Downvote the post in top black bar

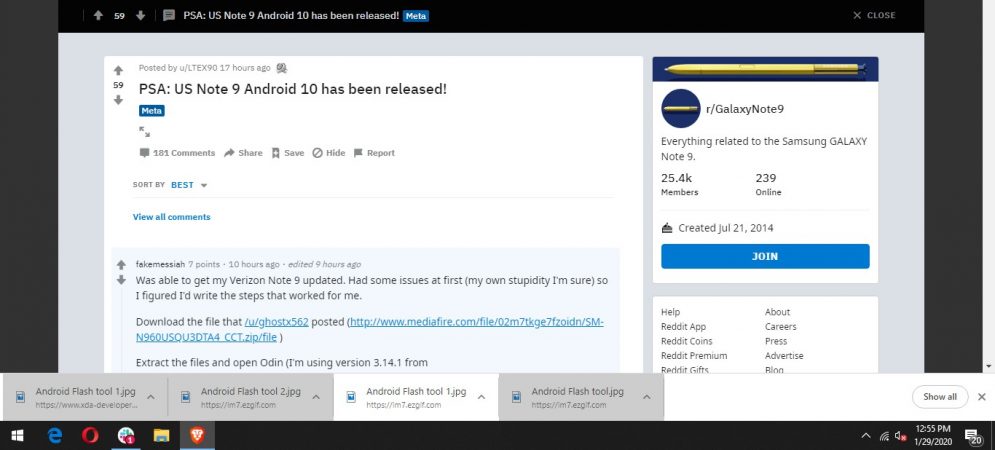coord(141,16)
